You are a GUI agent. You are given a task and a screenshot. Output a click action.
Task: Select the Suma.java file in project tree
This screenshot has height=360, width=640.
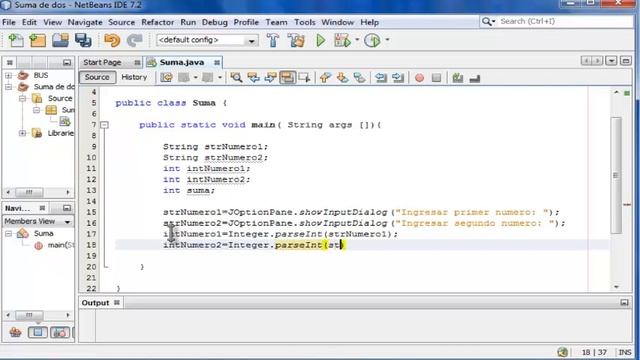pos(65,121)
